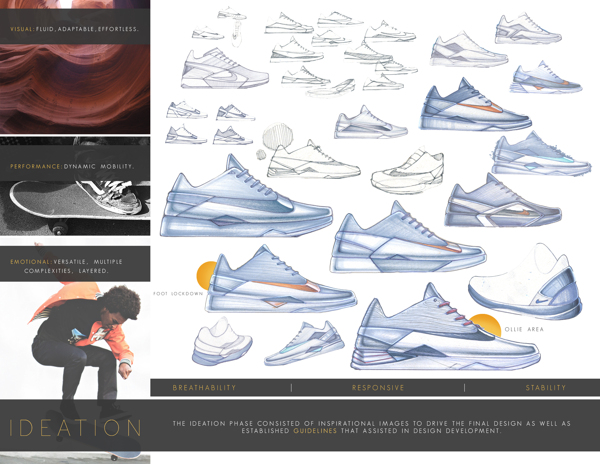Viewport: 600px width, 464px height.
Task: Click the orange circle beside FOOT LOCKDOWN
Action: 206,275
